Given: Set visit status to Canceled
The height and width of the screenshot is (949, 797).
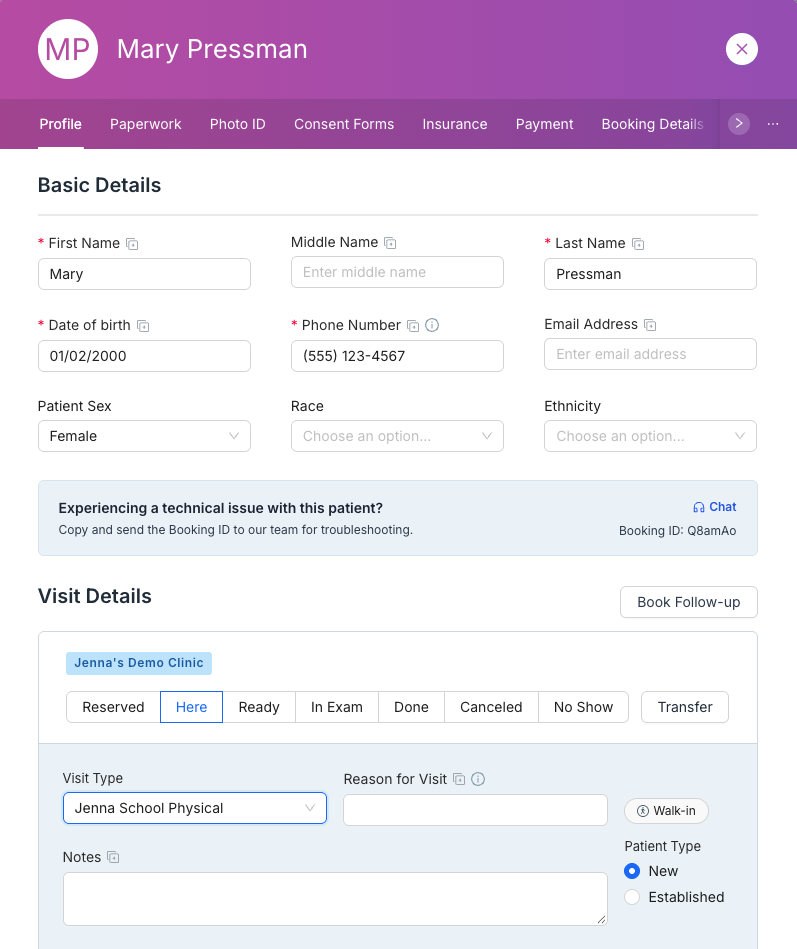Looking at the screenshot, I should click(491, 707).
